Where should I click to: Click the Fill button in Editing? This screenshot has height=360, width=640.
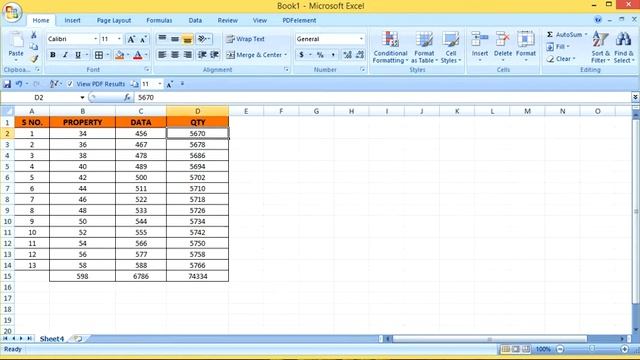click(558, 47)
